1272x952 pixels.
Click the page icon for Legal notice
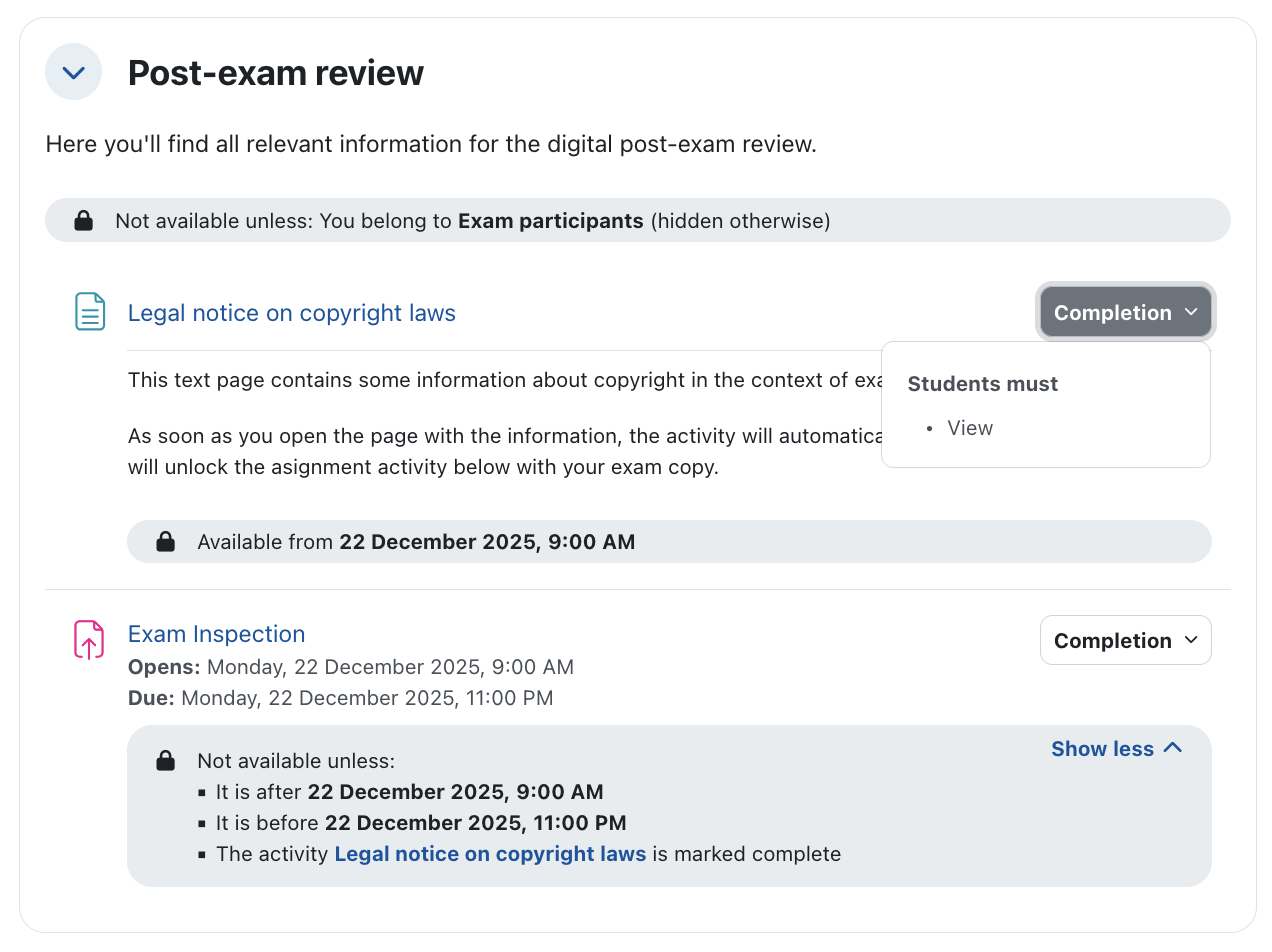90,312
